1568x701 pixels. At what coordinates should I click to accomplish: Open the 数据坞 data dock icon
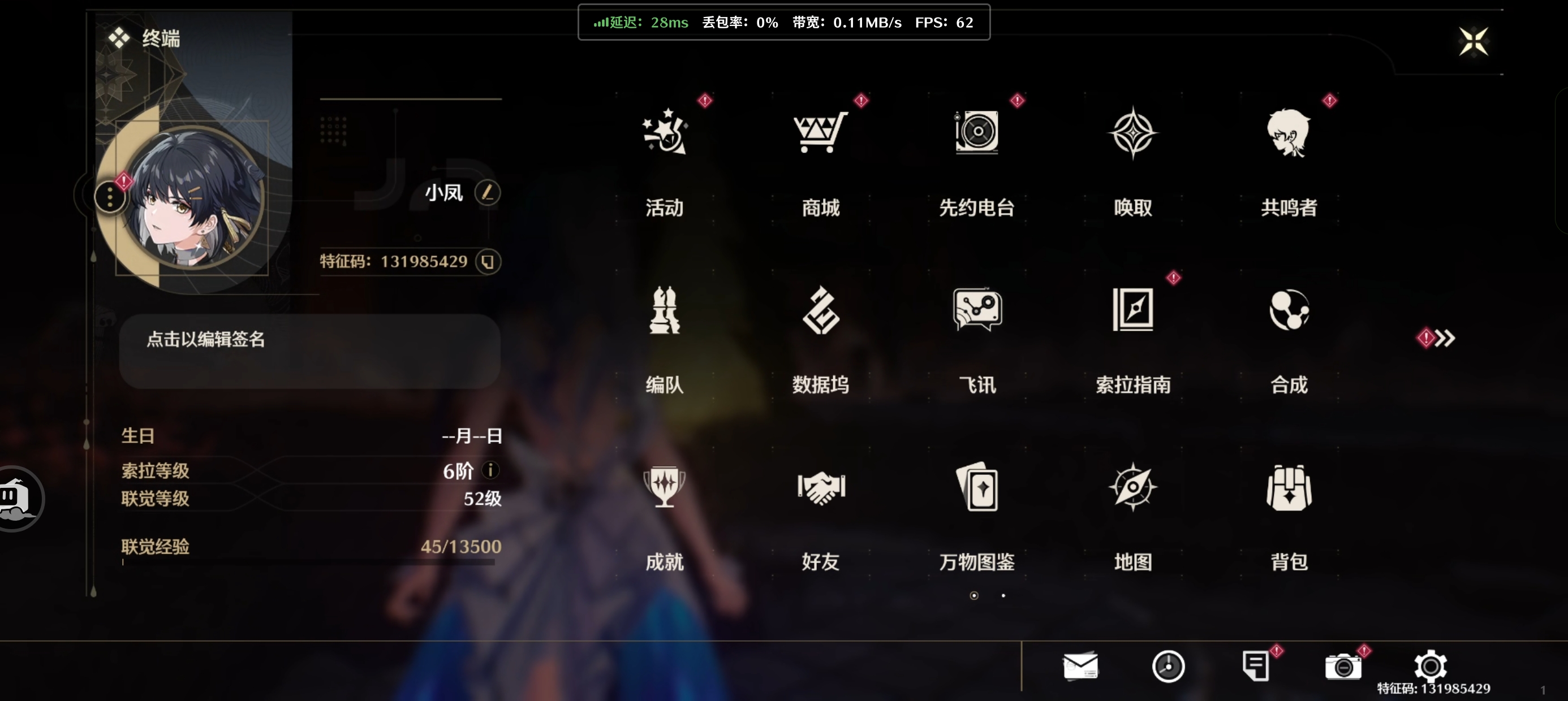[x=820, y=310]
